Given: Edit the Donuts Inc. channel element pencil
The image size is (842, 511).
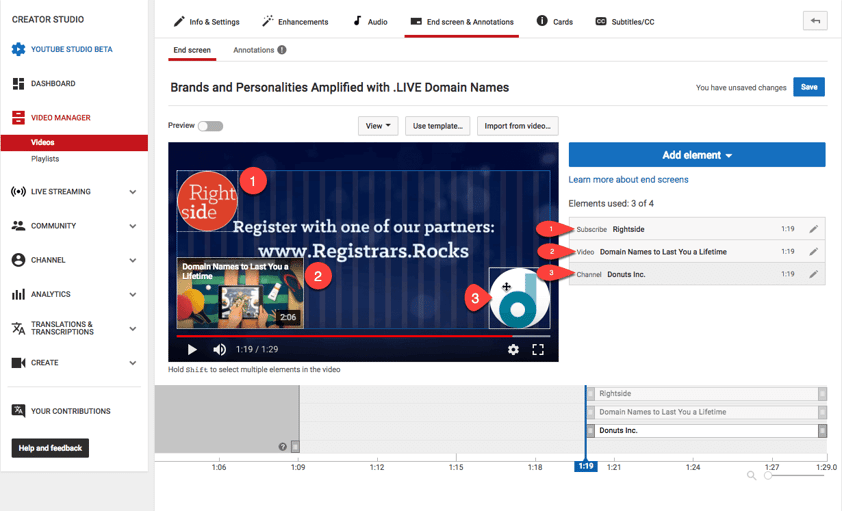Looking at the screenshot, I should coord(813,274).
